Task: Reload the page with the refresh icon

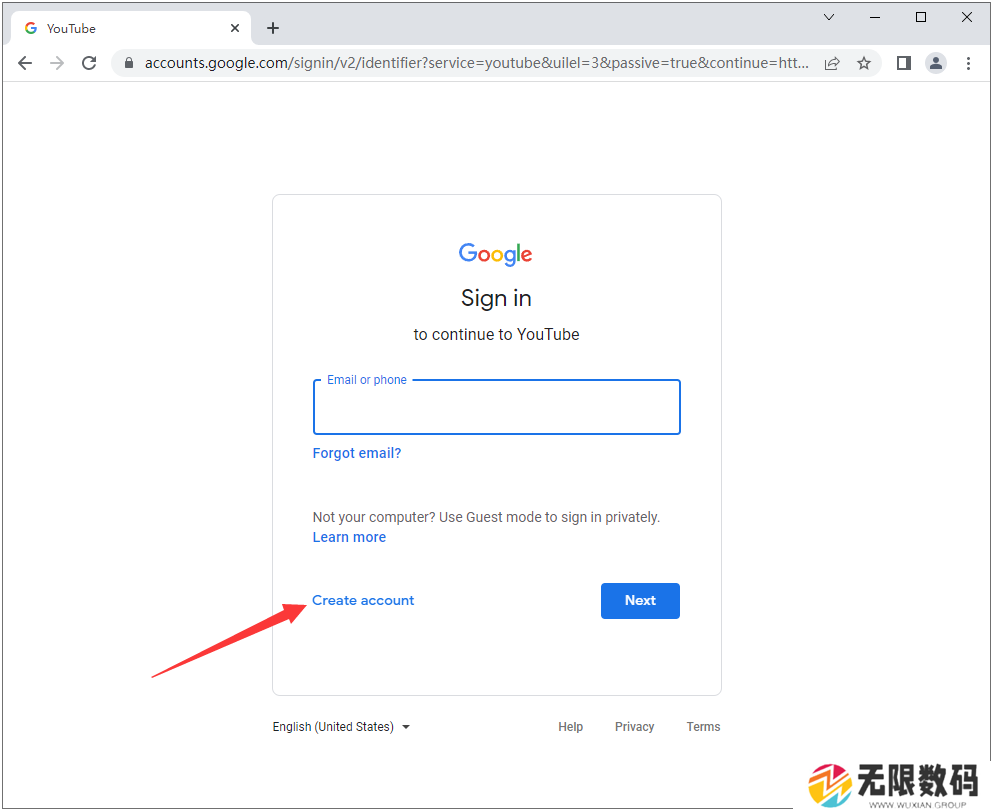Action: [89, 63]
